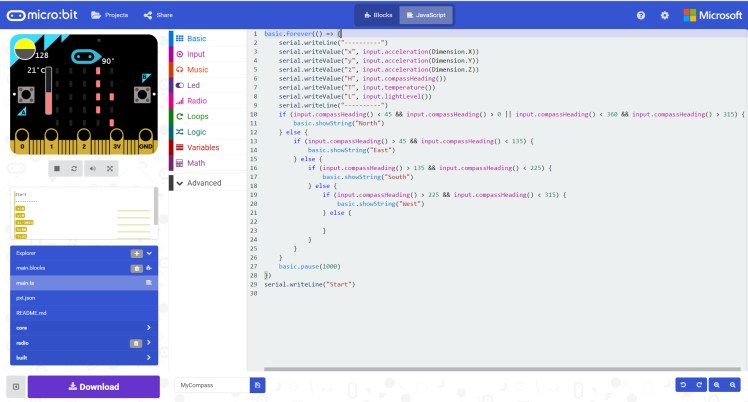Mute the simulator audio
Viewport: 748px width, 402px height.
pyautogui.click(x=93, y=168)
